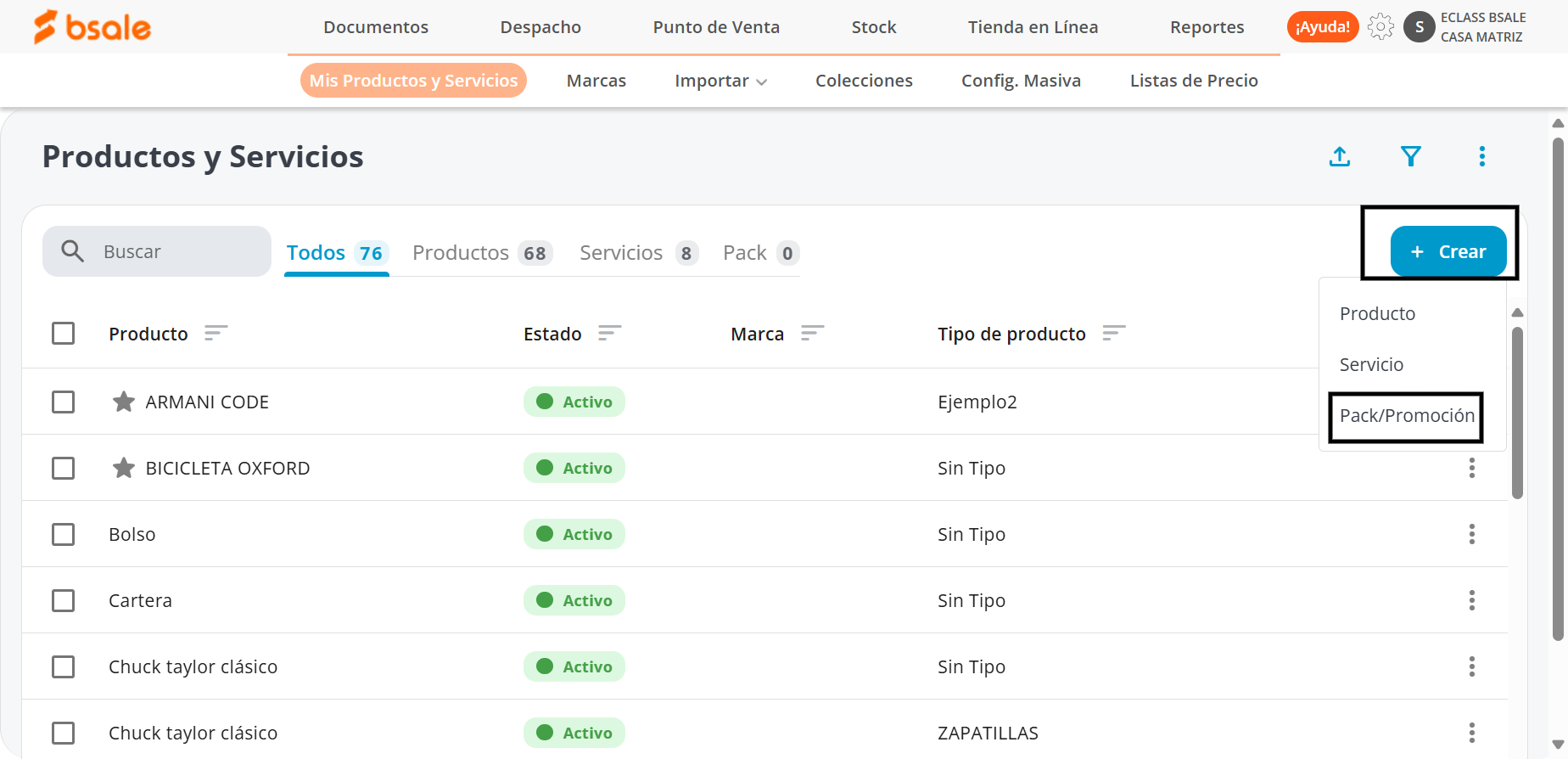1568x759 pixels.
Task: Check the ZAPATILLAS Chuck taylor checkbox
Action: coord(64,733)
